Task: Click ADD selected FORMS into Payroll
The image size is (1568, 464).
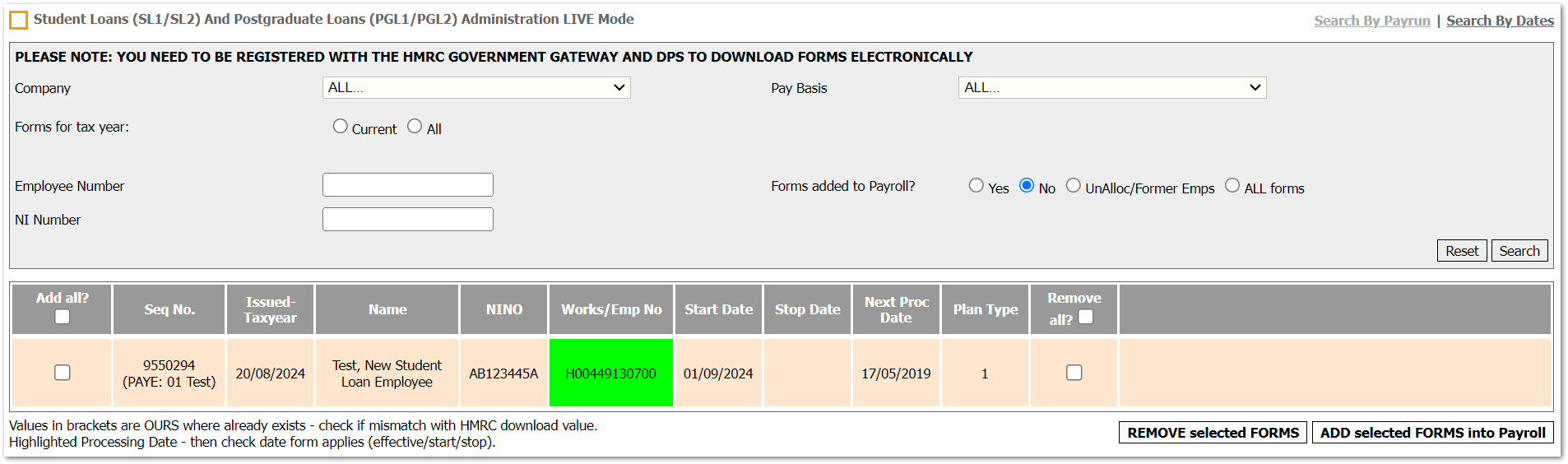Action: pyautogui.click(x=1432, y=433)
